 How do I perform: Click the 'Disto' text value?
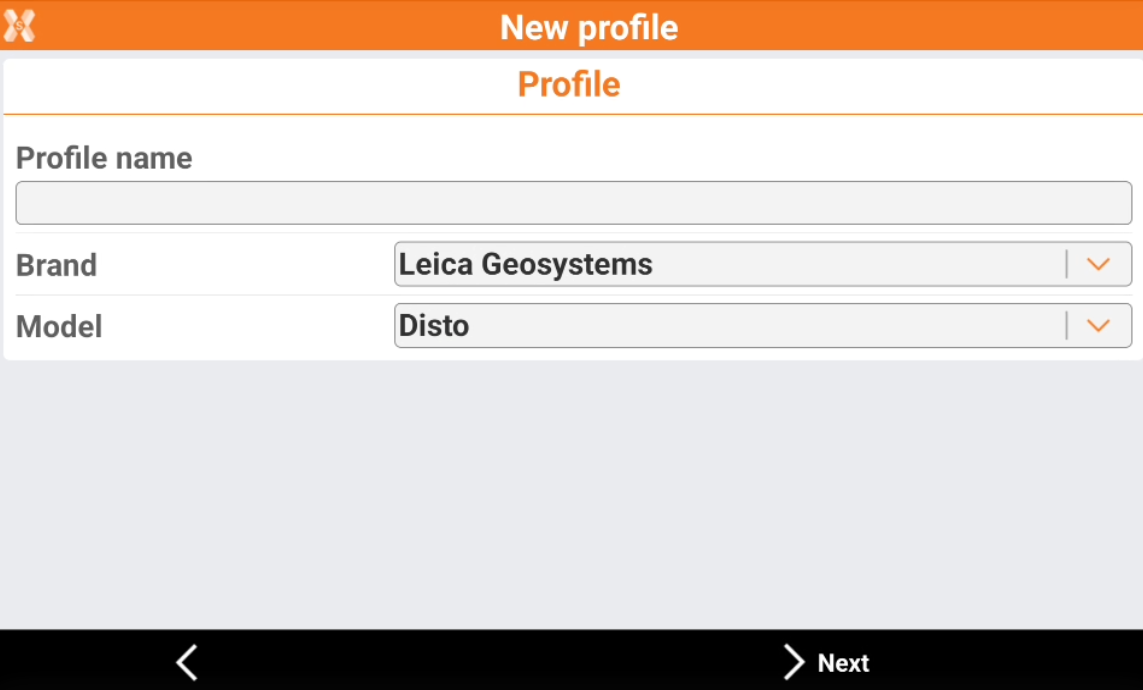(434, 326)
